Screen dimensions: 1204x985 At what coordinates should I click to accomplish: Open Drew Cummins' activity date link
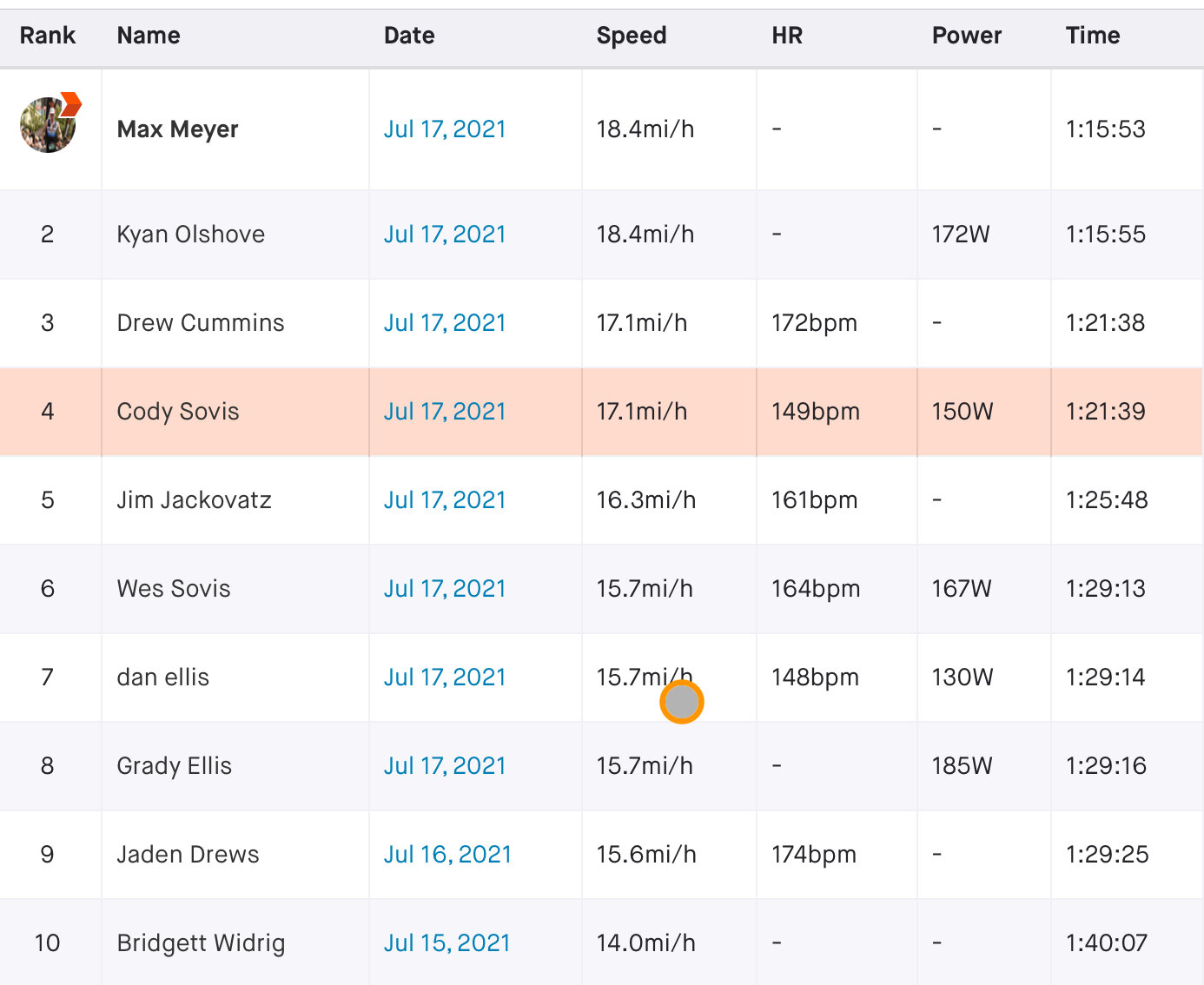click(444, 323)
